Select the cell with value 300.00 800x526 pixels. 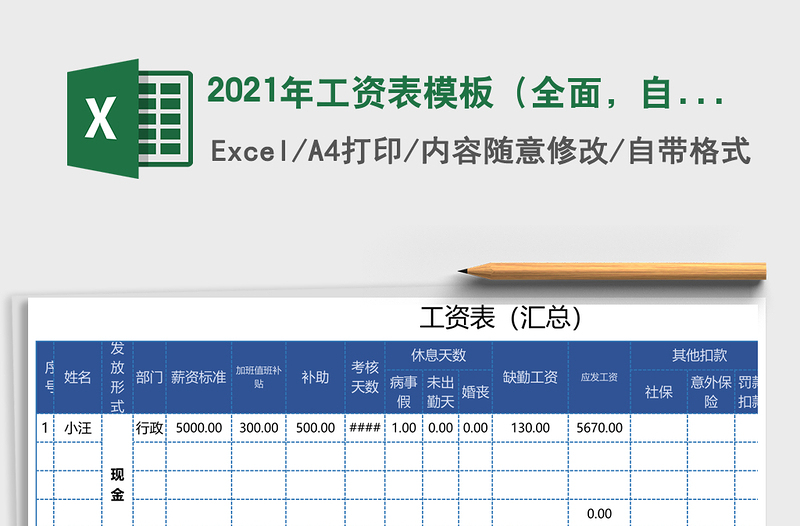pos(259,428)
